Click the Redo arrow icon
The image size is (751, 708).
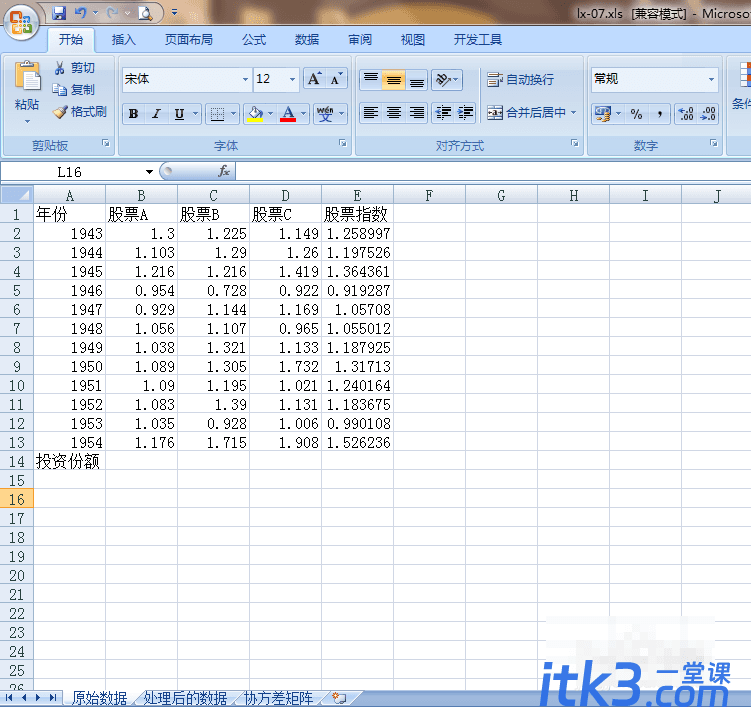[112, 13]
